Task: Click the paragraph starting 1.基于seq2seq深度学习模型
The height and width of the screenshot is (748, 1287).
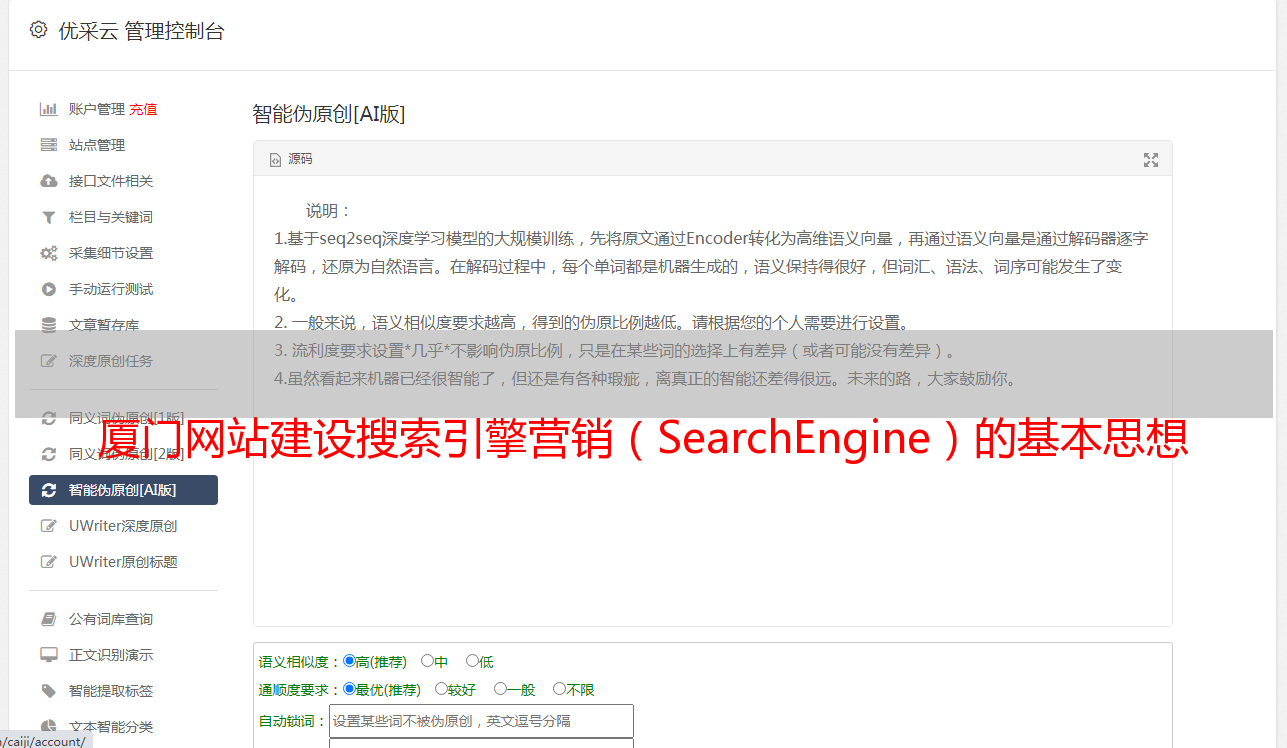Action: coord(711,267)
